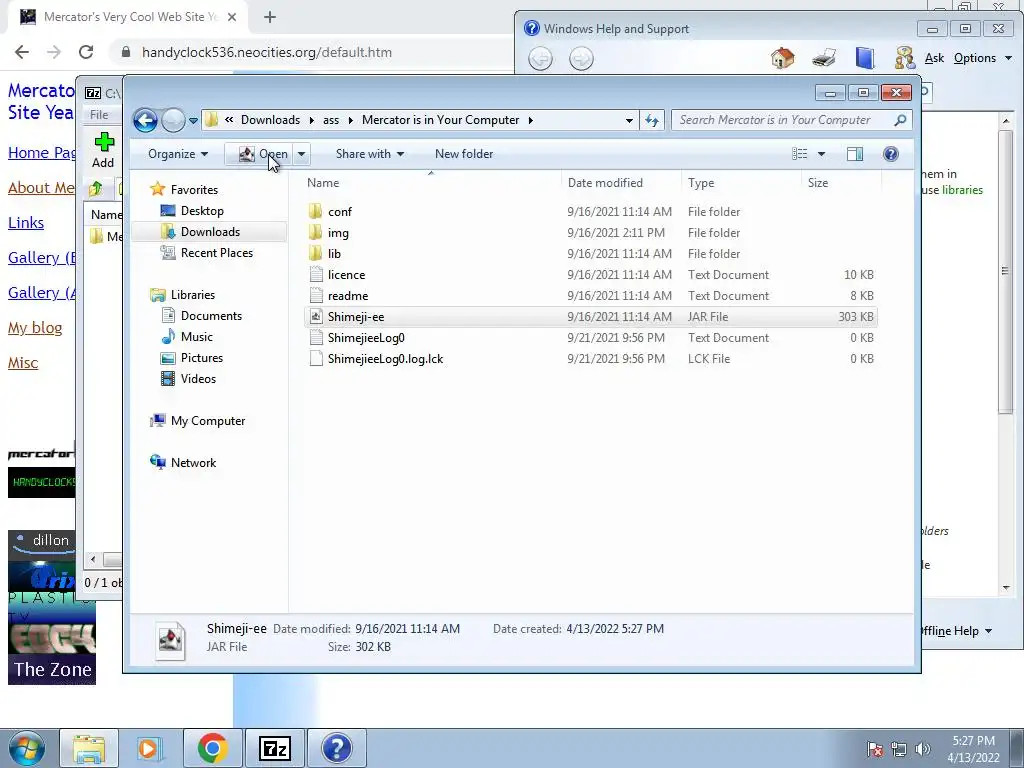Select the ShimejieeLog0.log.lck file icon
The image size is (1024, 768).
[x=316, y=359]
